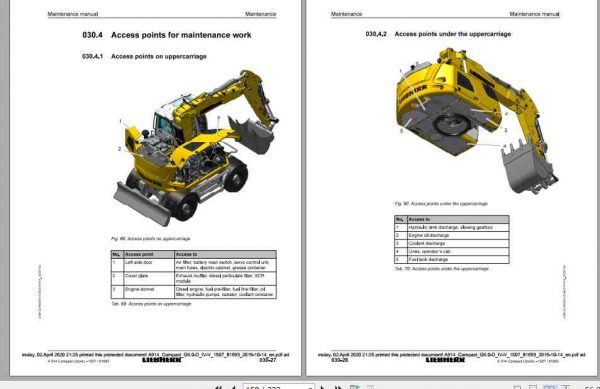Click the 'Access to' column header in left table
The image size is (600, 389).
225,254
